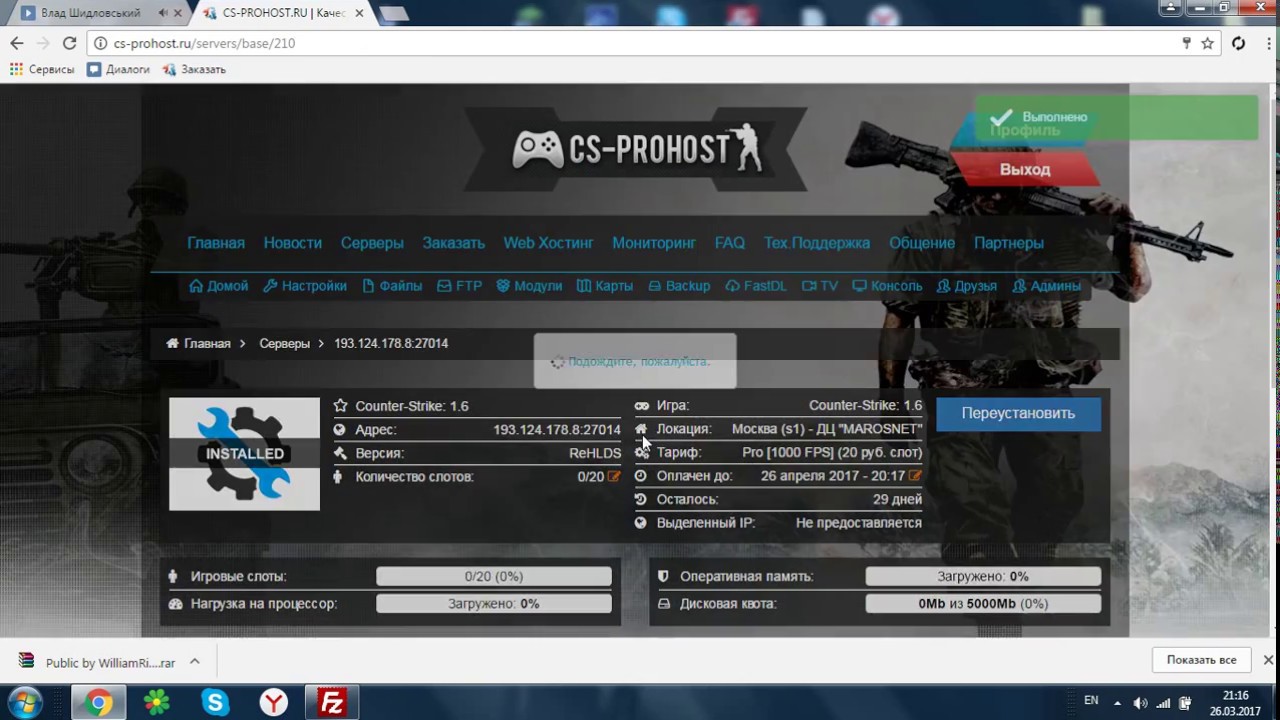Open the FAQ menu item
1280x720 pixels.
pyautogui.click(x=730, y=243)
